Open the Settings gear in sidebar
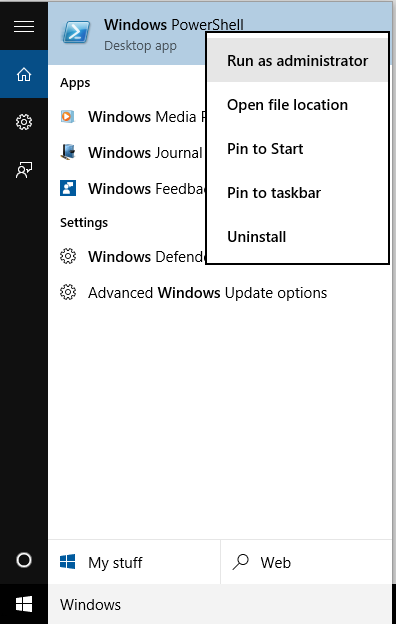The width and height of the screenshot is (396, 624). (24, 122)
